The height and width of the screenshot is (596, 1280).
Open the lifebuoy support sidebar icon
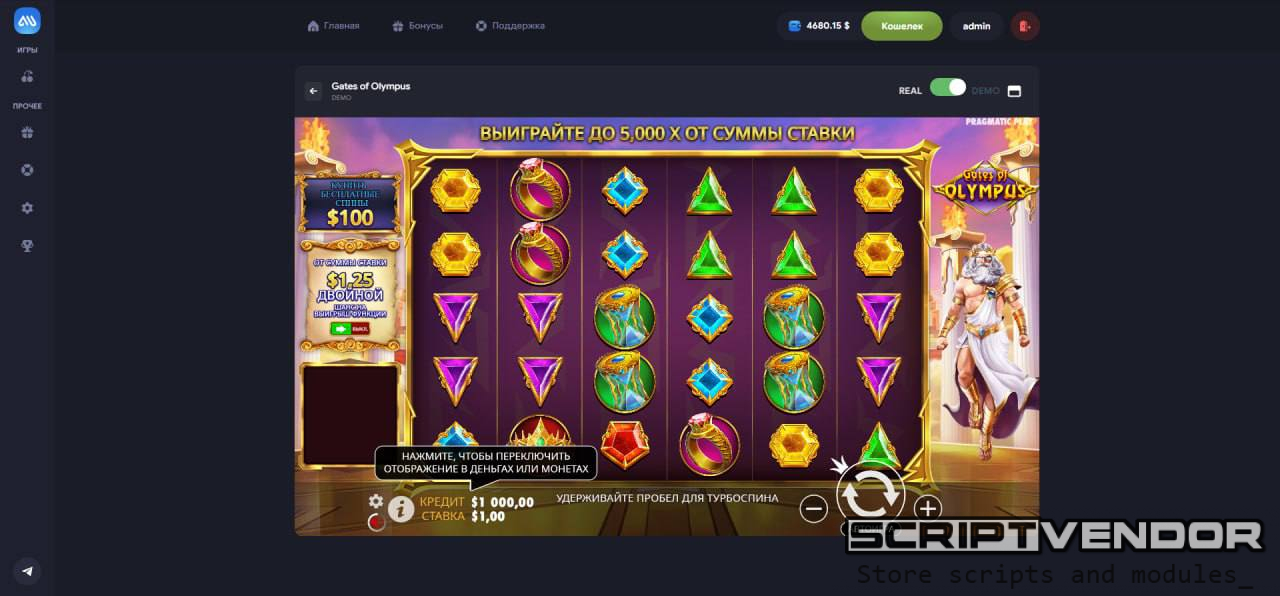point(27,170)
